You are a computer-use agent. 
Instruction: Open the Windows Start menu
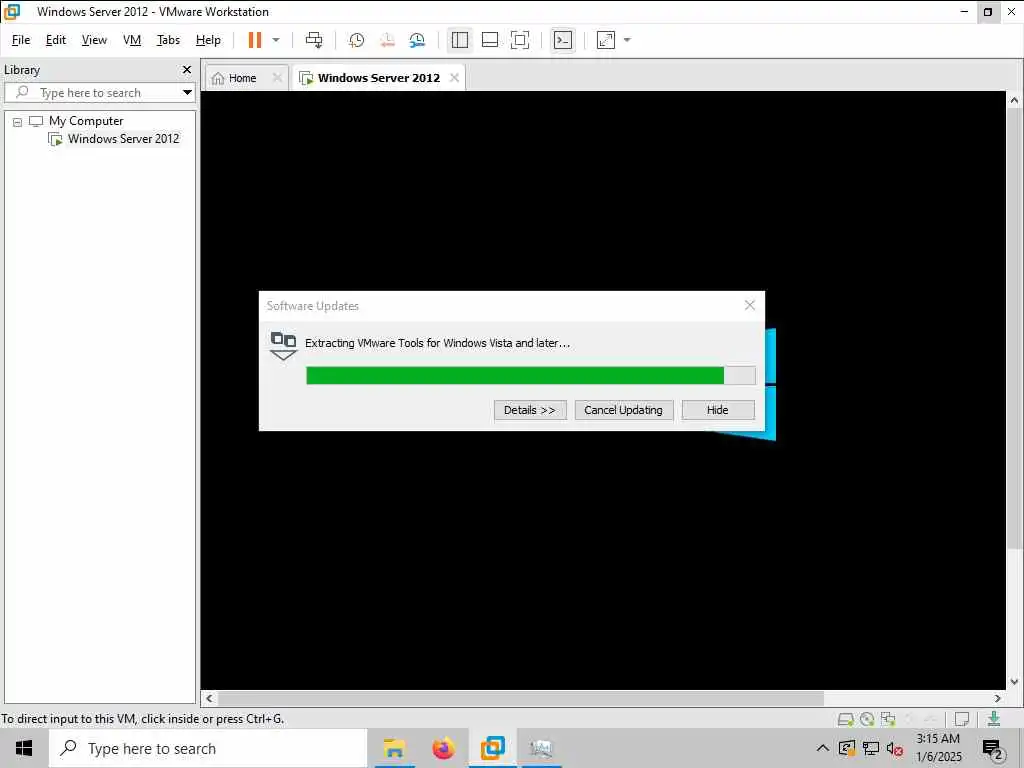click(24, 748)
